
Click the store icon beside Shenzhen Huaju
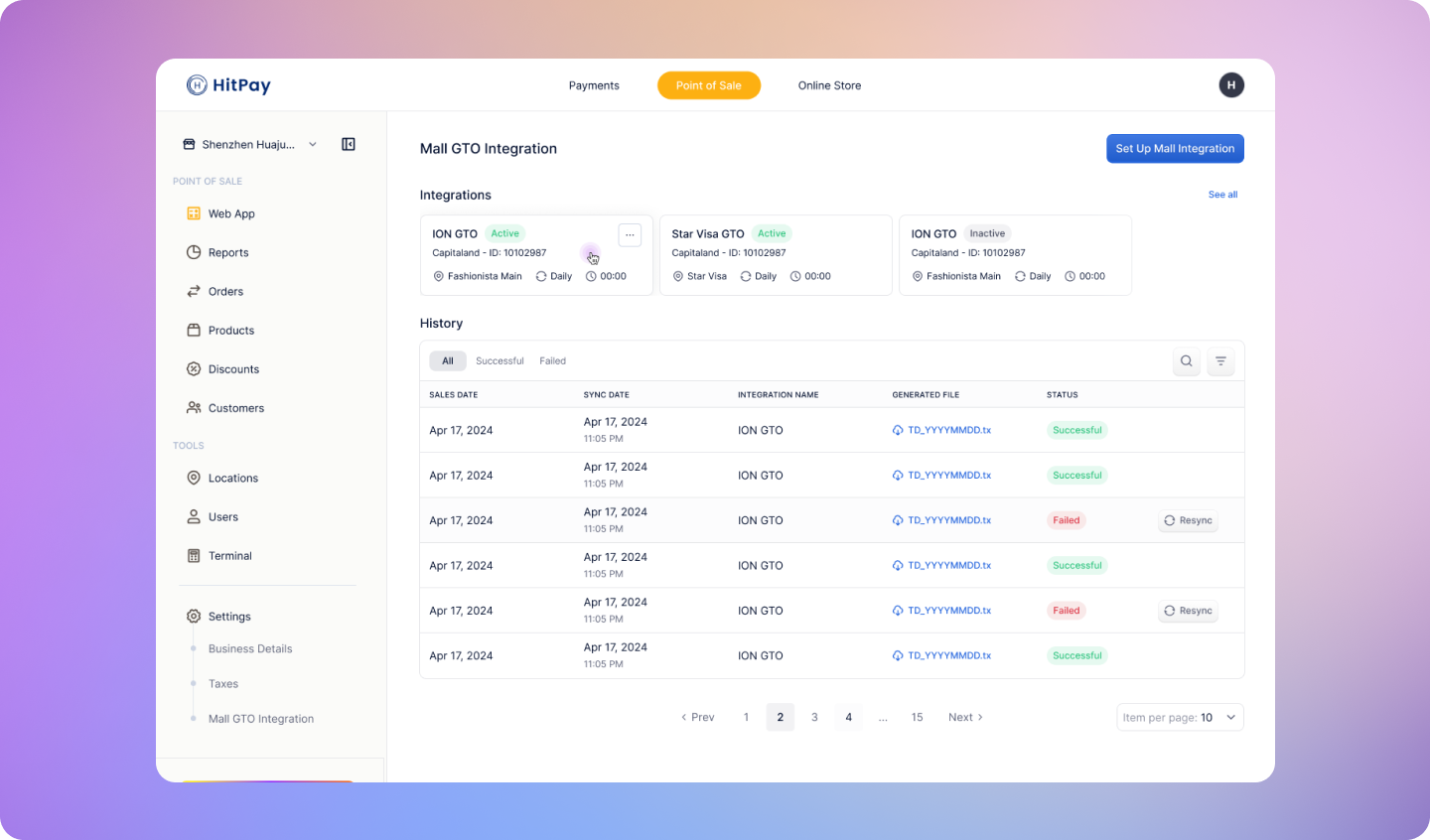tap(189, 144)
